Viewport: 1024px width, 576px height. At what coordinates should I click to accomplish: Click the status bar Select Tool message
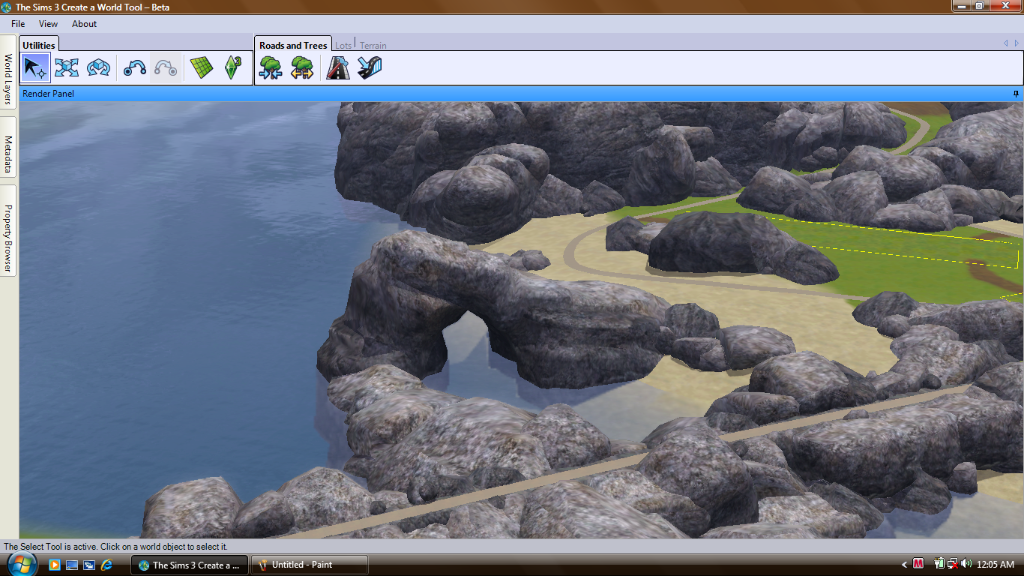click(x=116, y=547)
